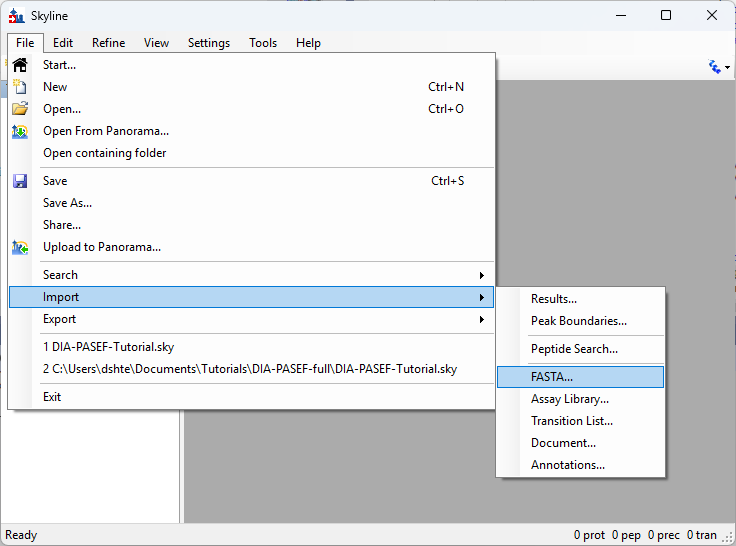Click the Start home icon in File menu

(20, 65)
